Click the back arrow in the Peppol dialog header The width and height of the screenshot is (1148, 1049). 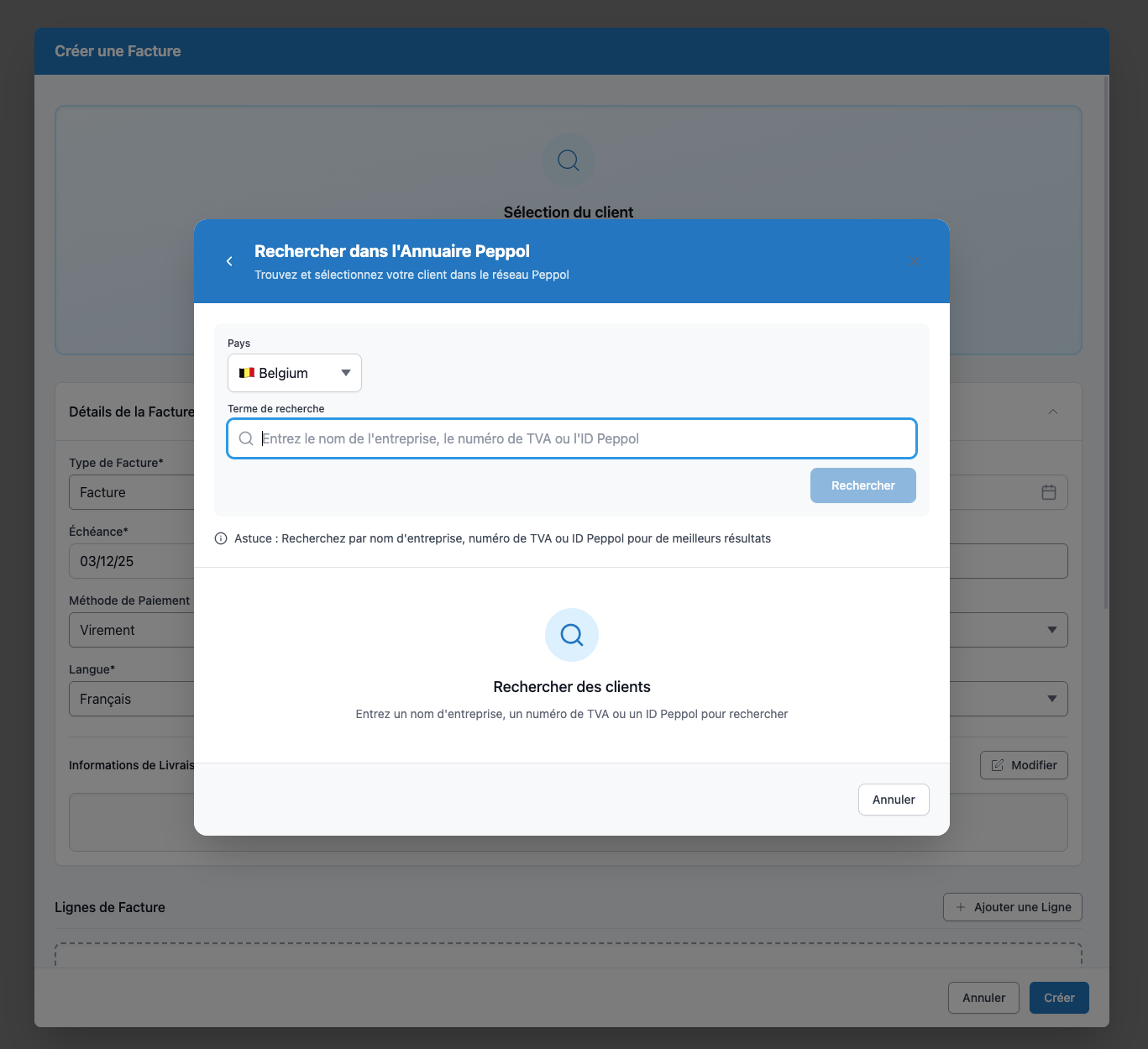pos(229,261)
